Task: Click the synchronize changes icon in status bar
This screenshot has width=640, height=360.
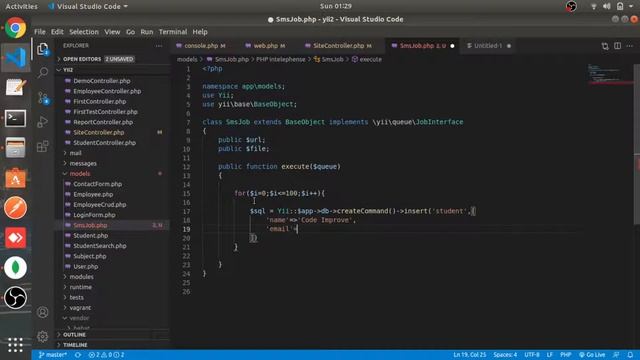Action: tap(78, 355)
